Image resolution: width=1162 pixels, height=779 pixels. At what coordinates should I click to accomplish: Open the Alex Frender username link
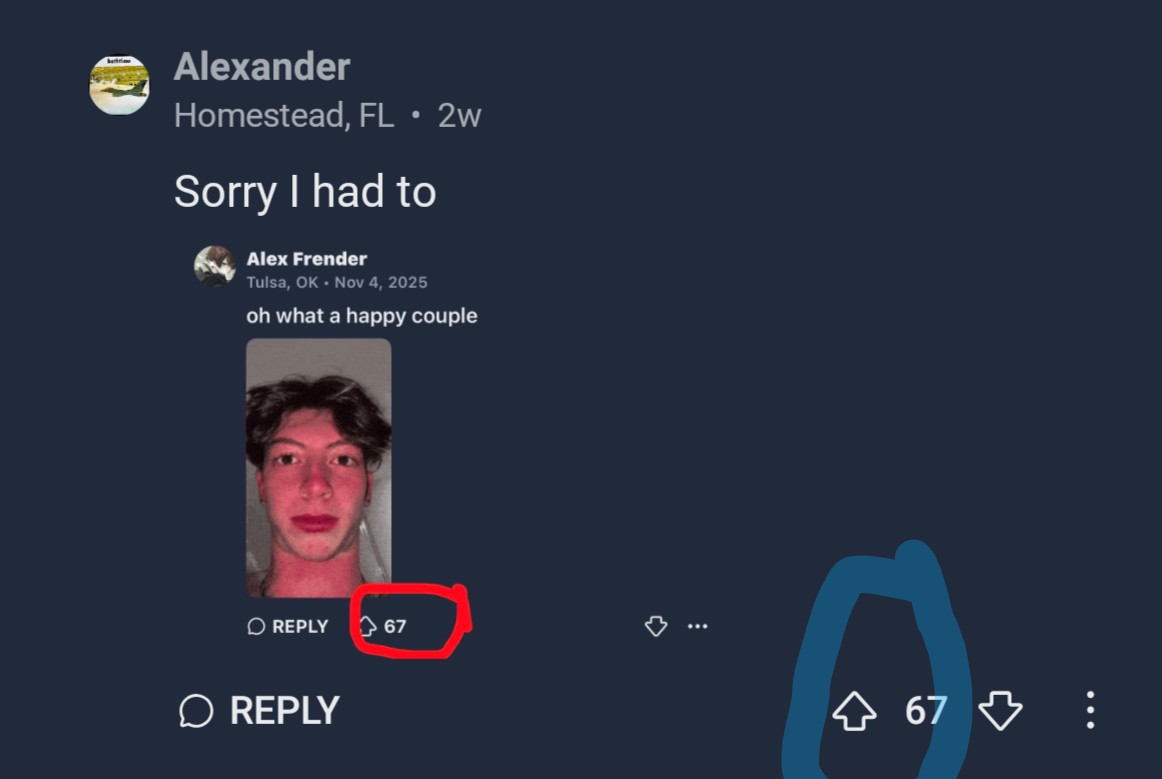[307, 259]
